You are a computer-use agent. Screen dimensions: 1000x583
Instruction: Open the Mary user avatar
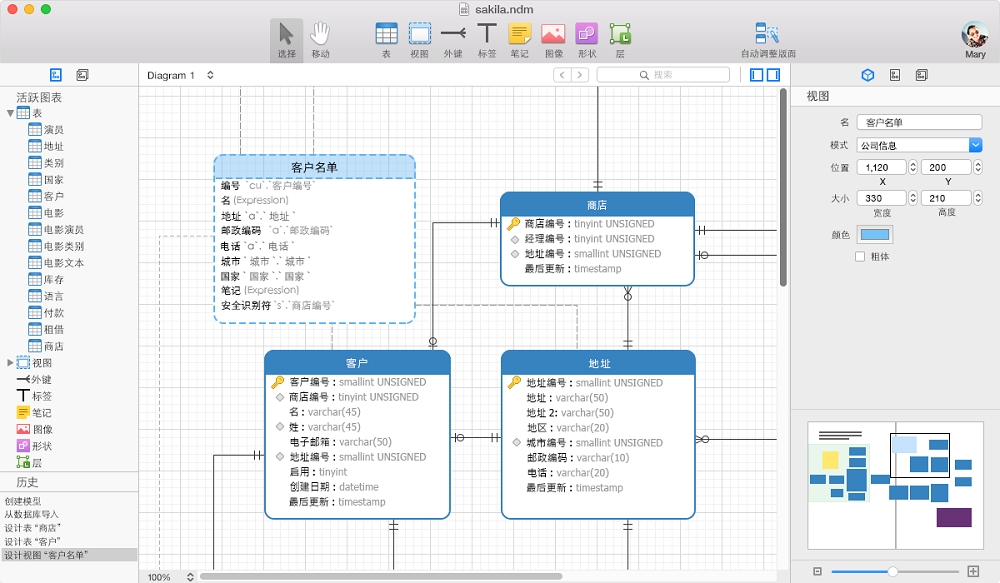click(974, 35)
